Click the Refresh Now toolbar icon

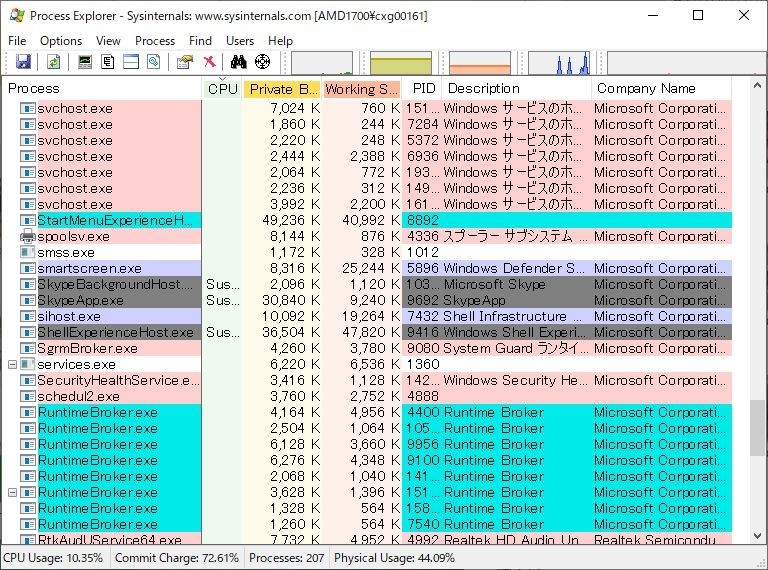click(53, 62)
